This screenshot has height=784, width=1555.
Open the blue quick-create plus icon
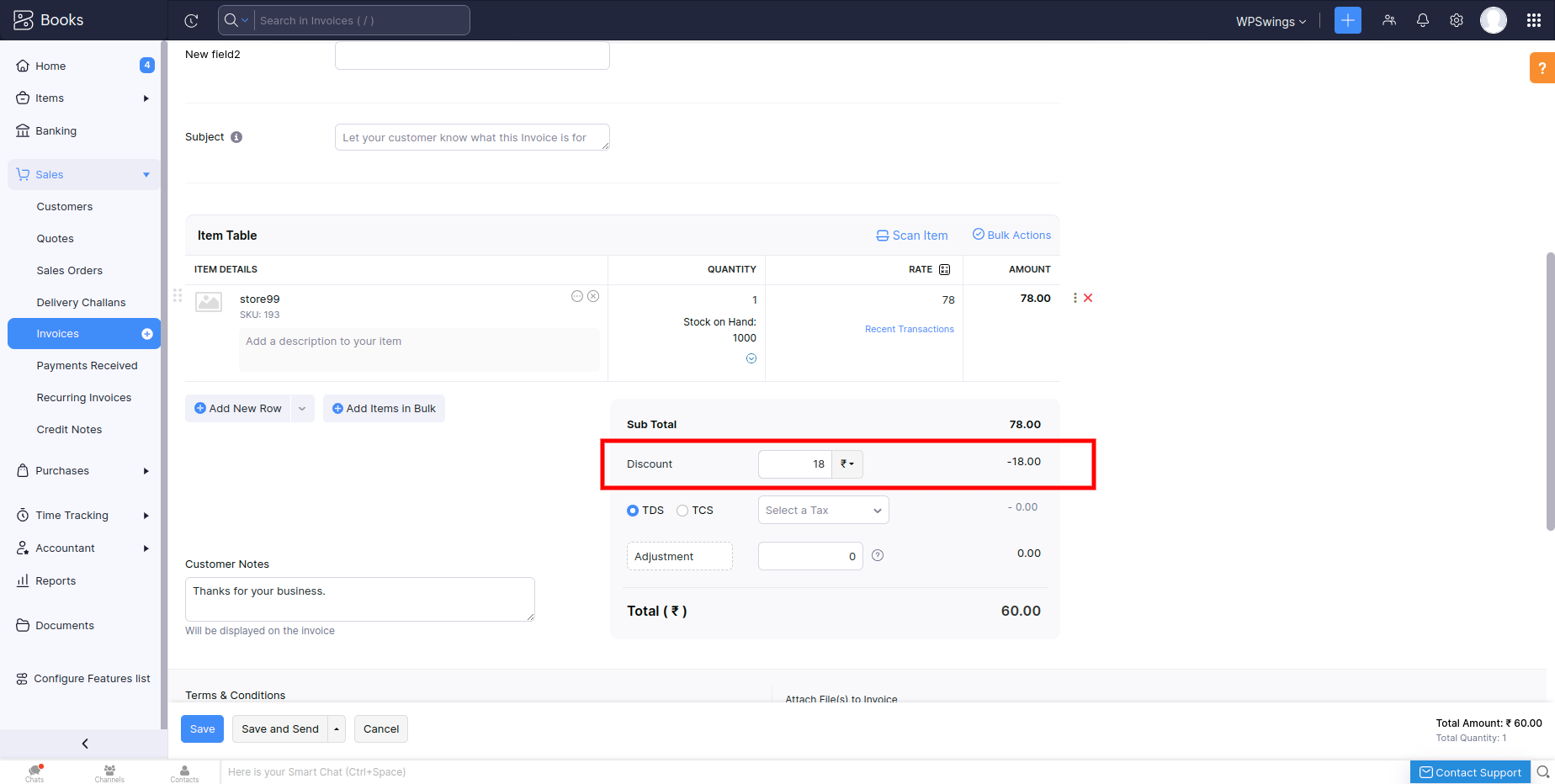[1347, 19]
